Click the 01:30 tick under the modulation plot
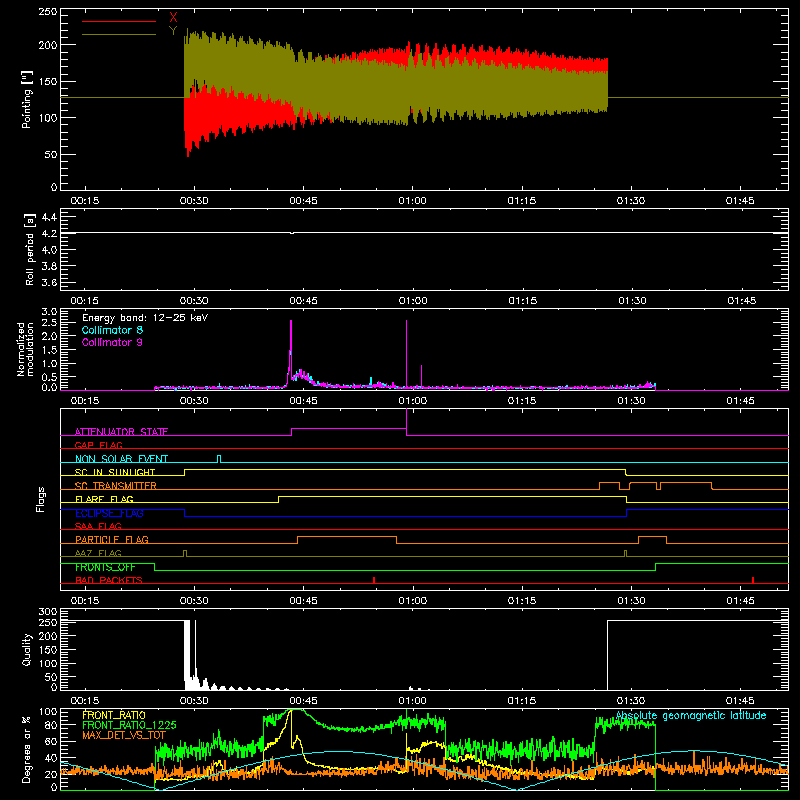This screenshot has height=800, width=800. coord(631,401)
